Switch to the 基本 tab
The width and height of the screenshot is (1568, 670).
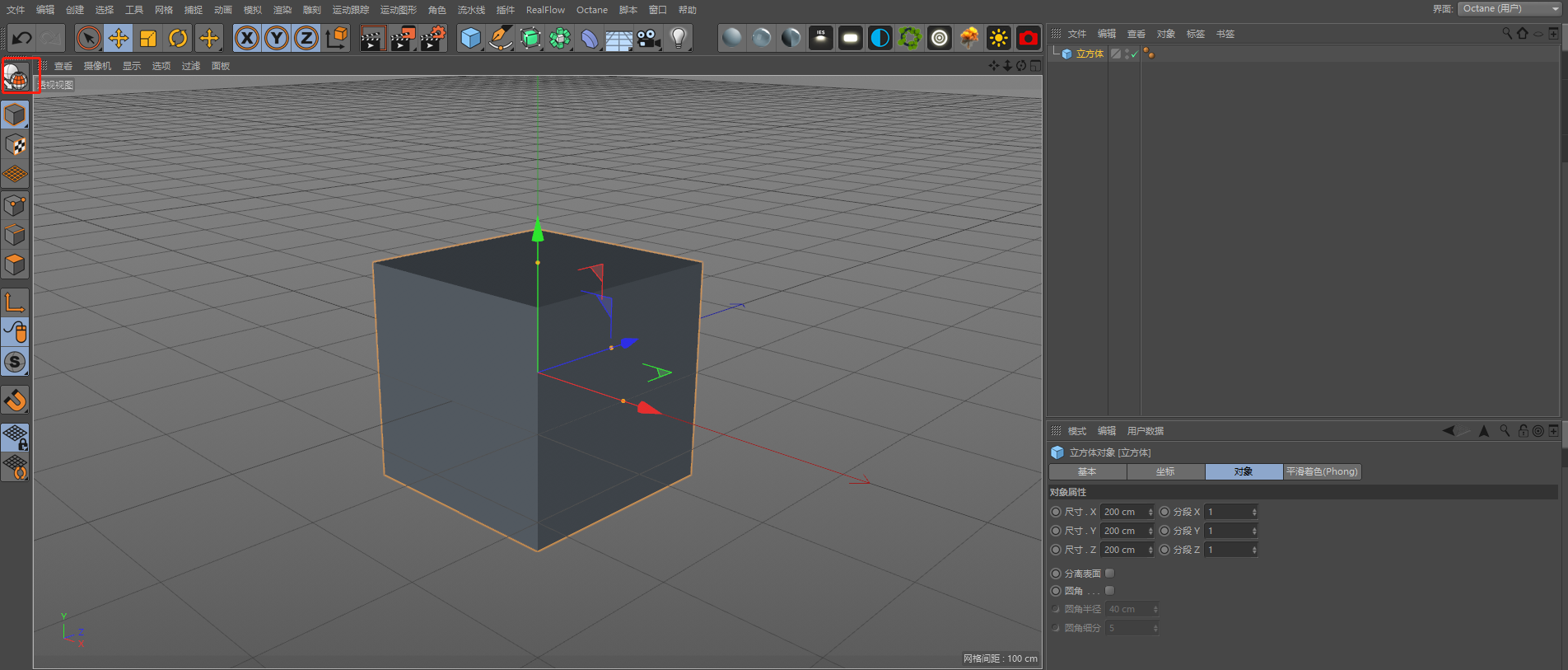pos(1087,471)
